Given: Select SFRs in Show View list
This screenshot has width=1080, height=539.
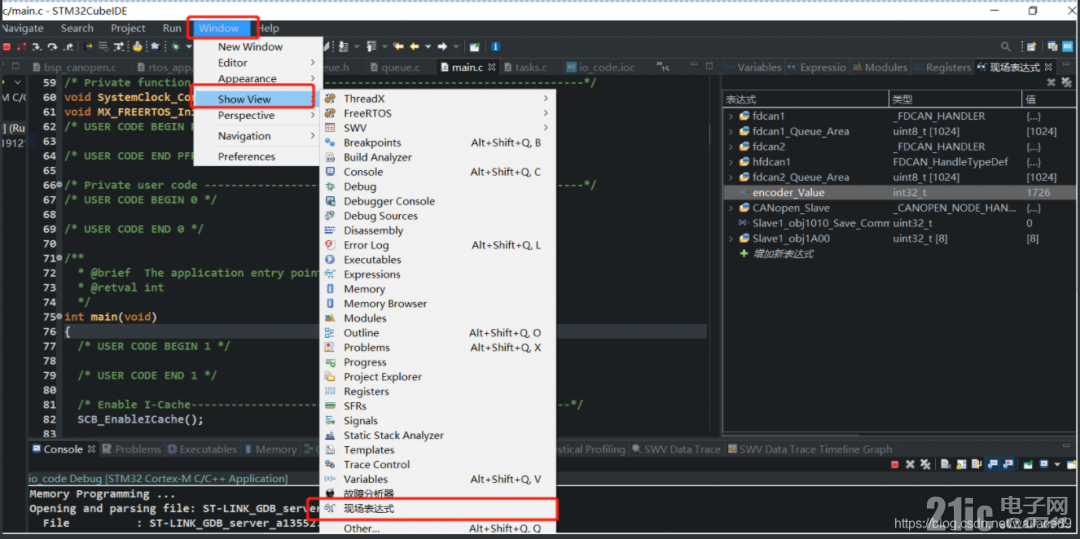Looking at the screenshot, I should [437, 406].
